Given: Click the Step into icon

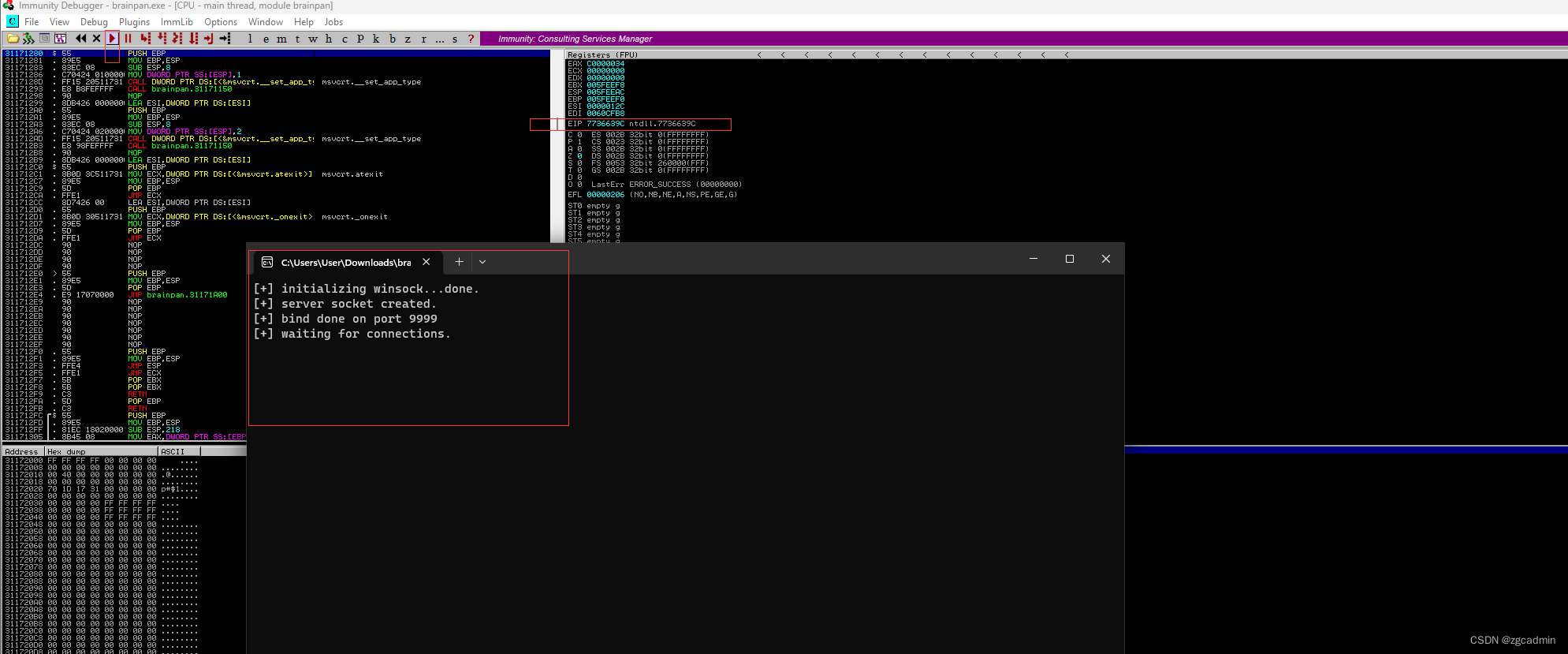Looking at the screenshot, I should click(146, 38).
